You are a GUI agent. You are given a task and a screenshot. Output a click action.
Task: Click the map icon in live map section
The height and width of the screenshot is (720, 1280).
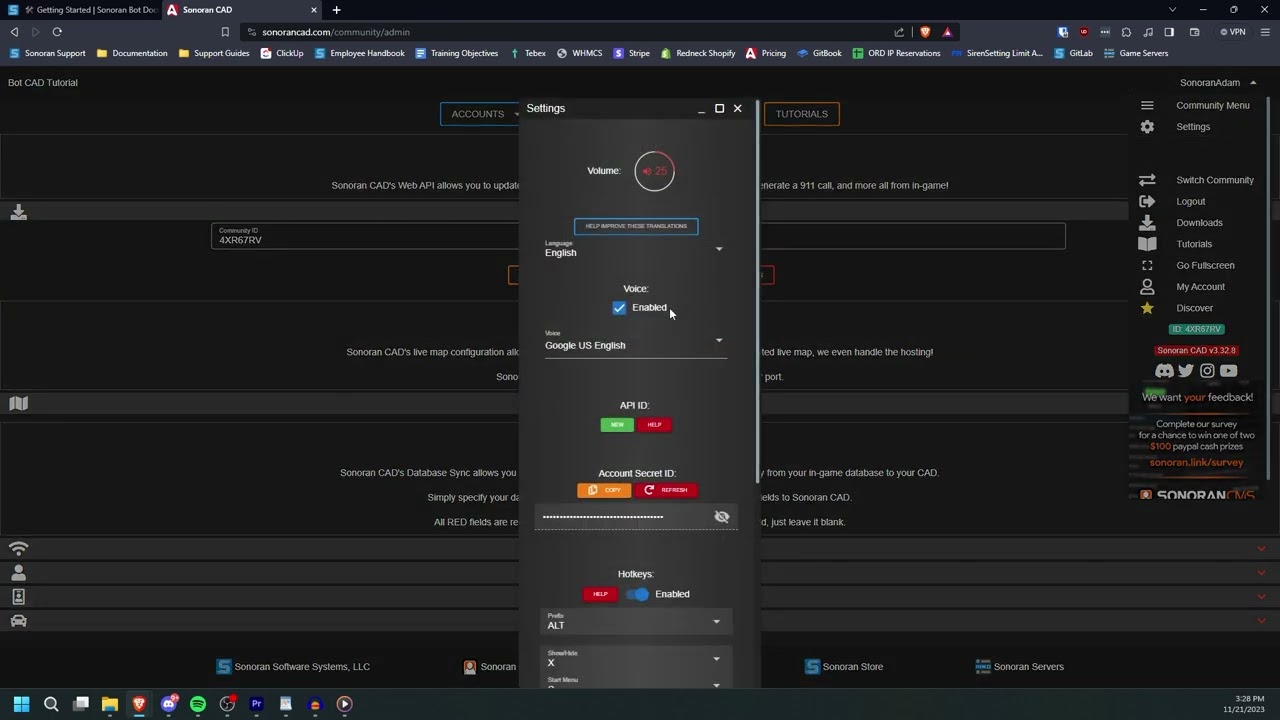(18, 403)
